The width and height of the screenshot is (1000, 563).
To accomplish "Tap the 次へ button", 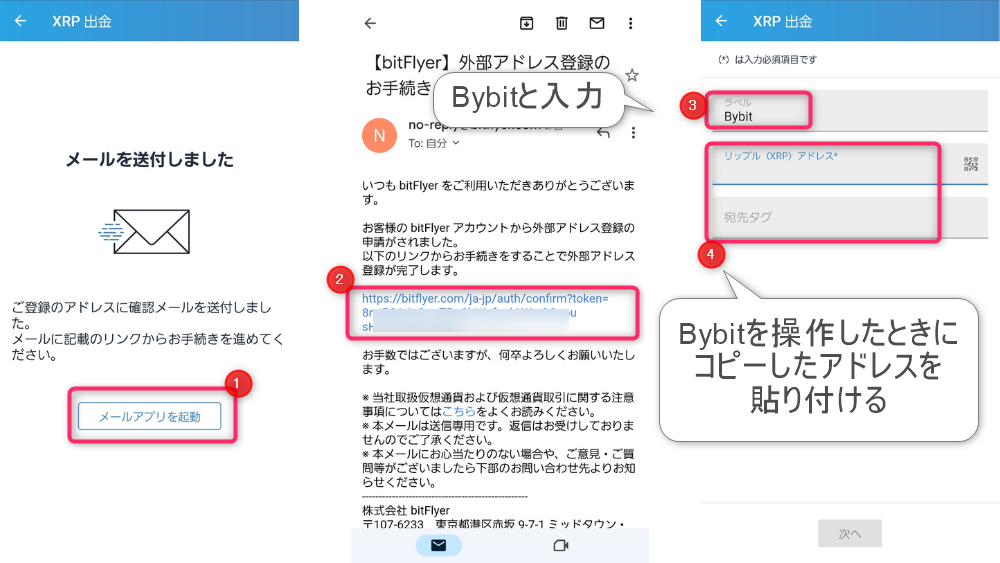I will click(x=850, y=534).
